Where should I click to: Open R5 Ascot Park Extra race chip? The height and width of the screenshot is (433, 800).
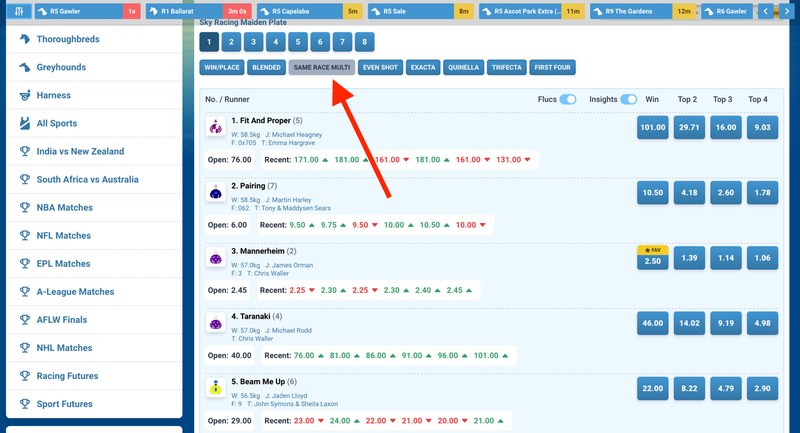(532, 11)
